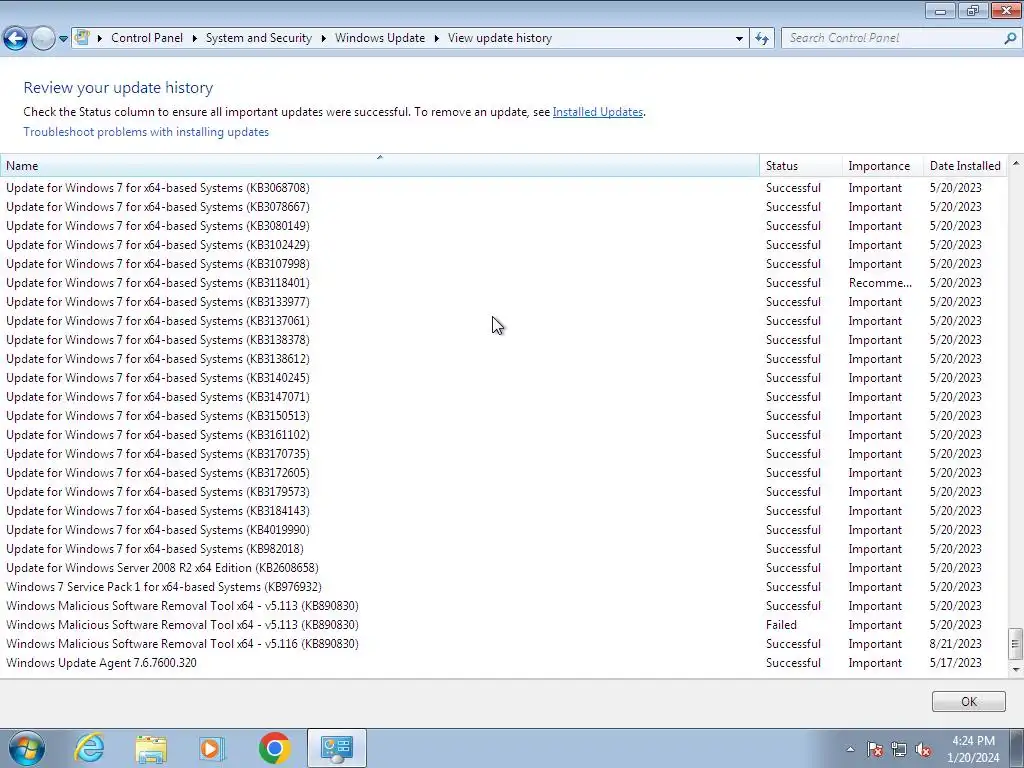This screenshot has width=1024, height=768.
Task: Select update KB3068708 row
Action: (x=504, y=187)
